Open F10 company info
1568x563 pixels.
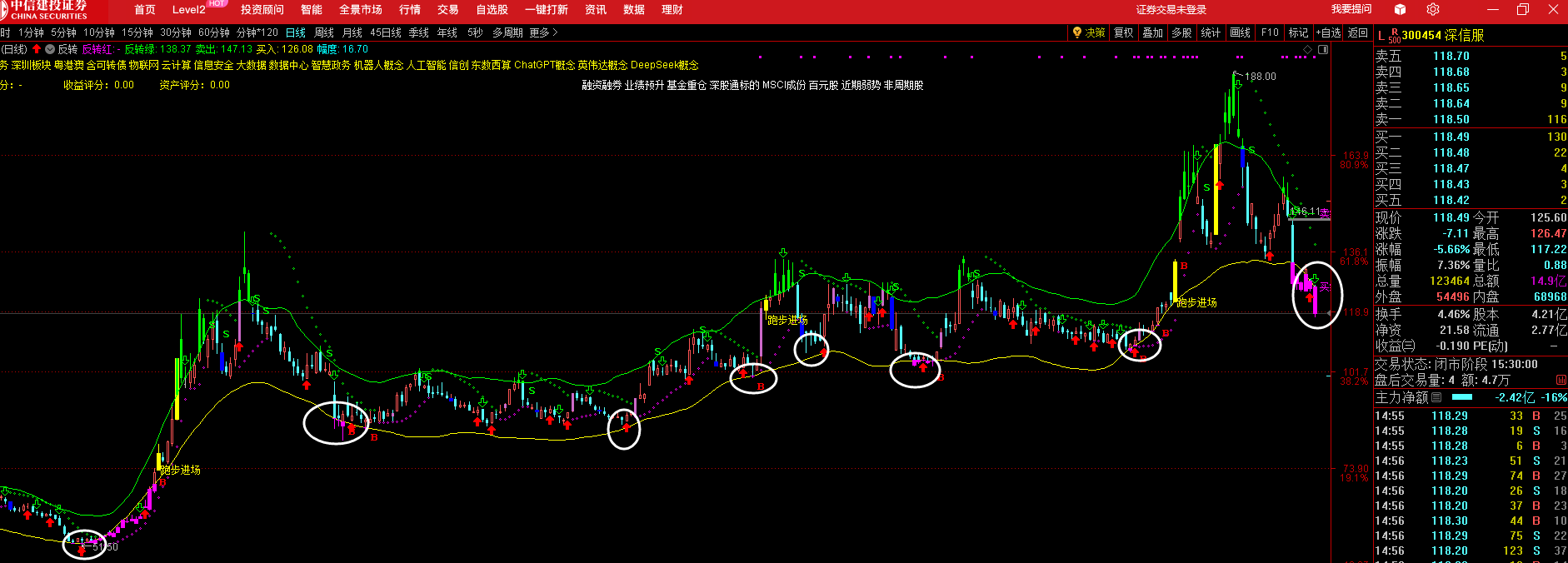click(1270, 32)
